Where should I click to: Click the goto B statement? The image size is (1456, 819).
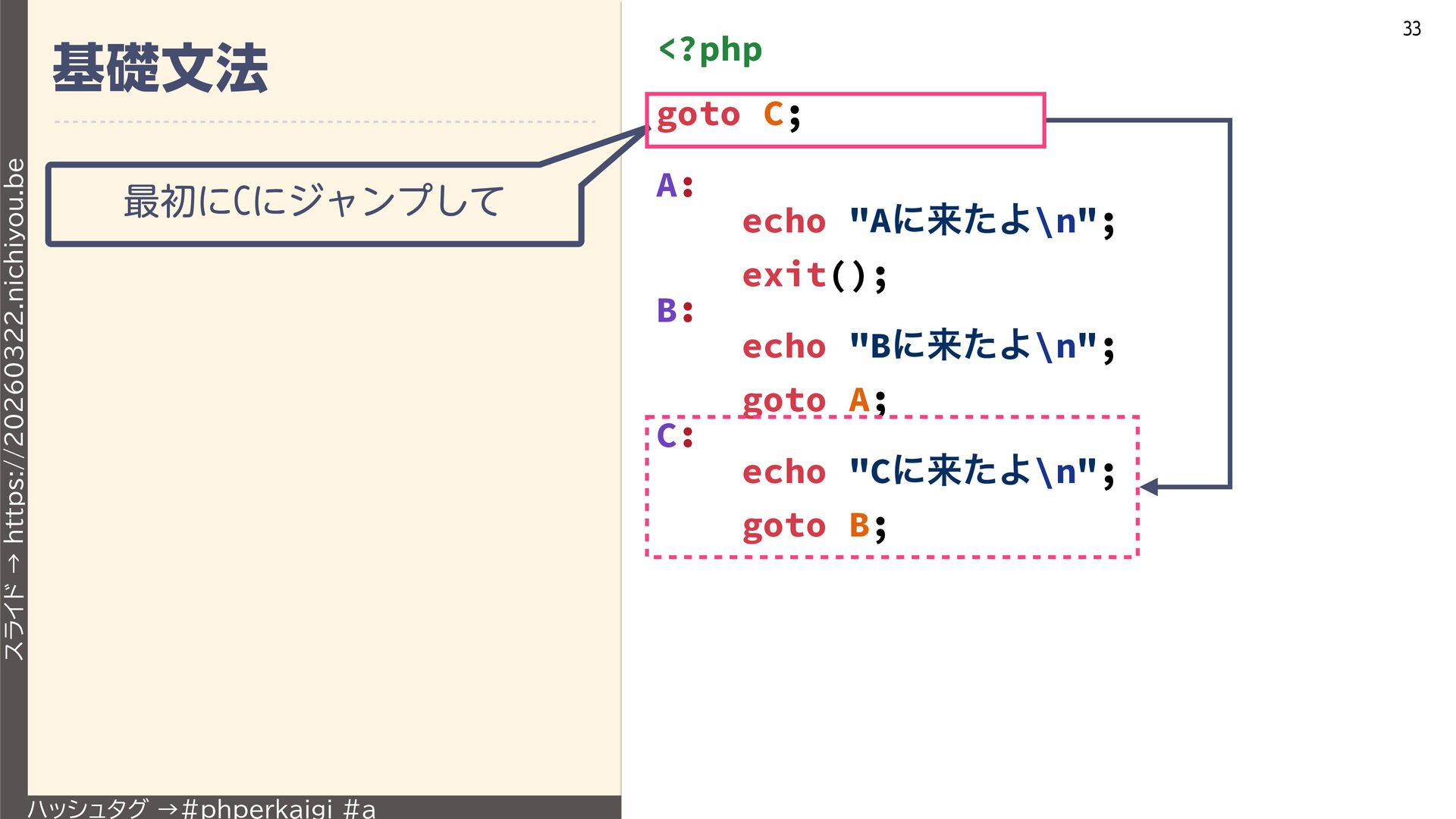[814, 526]
